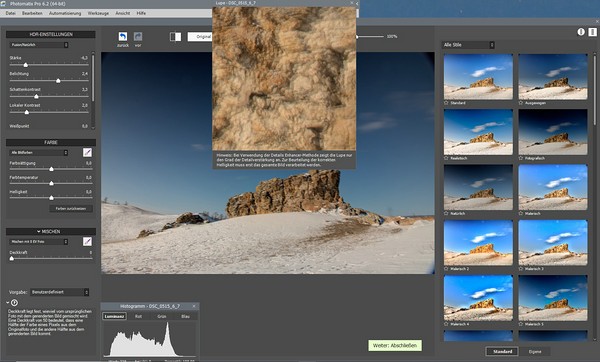Favorite the Ausgewogen preset star
Image resolution: width=600 pixels, height=362 pixels.
pyautogui.click(x=521, y=103)
